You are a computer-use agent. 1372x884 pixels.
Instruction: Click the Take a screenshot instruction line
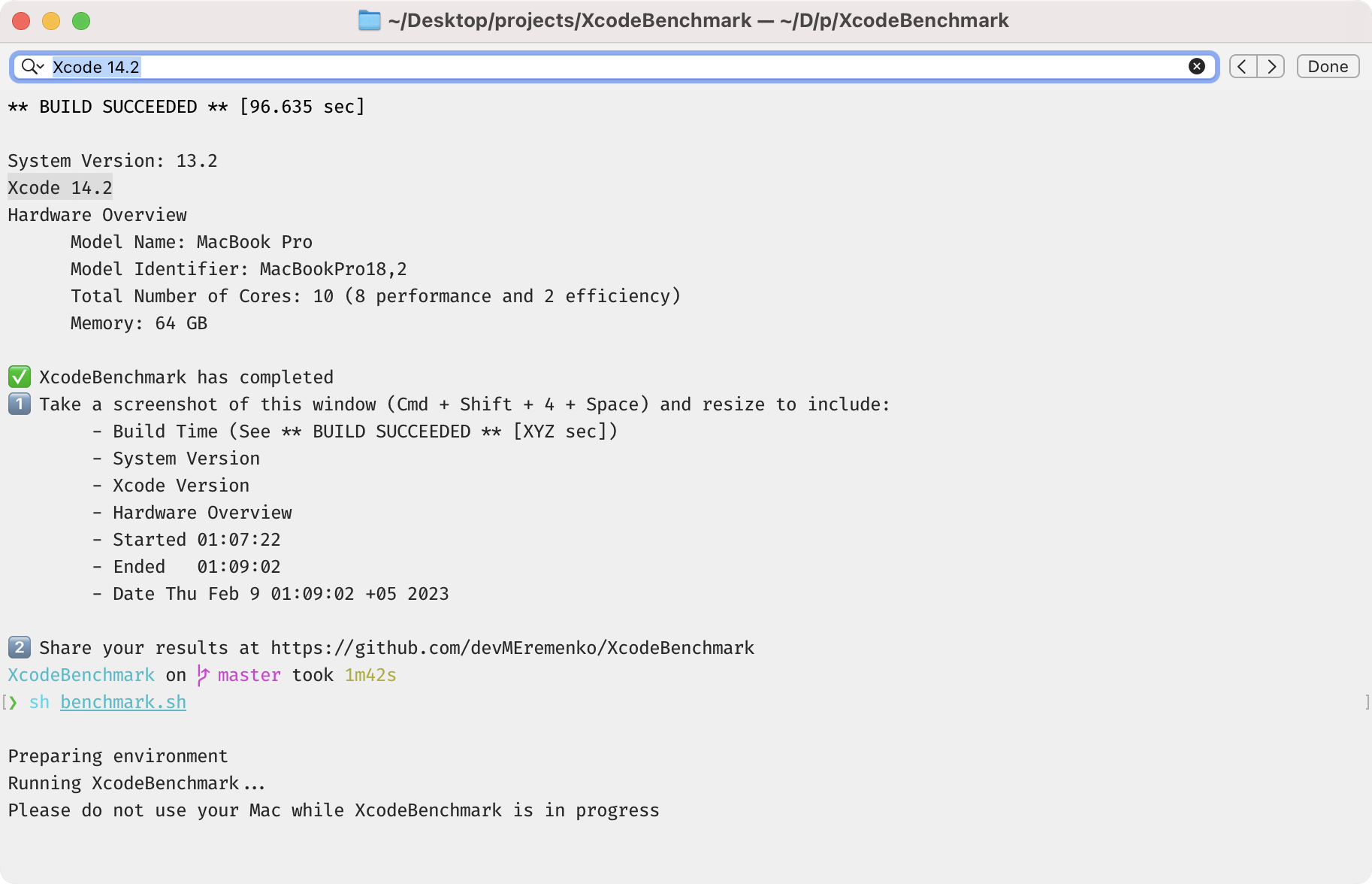[464, 404]
